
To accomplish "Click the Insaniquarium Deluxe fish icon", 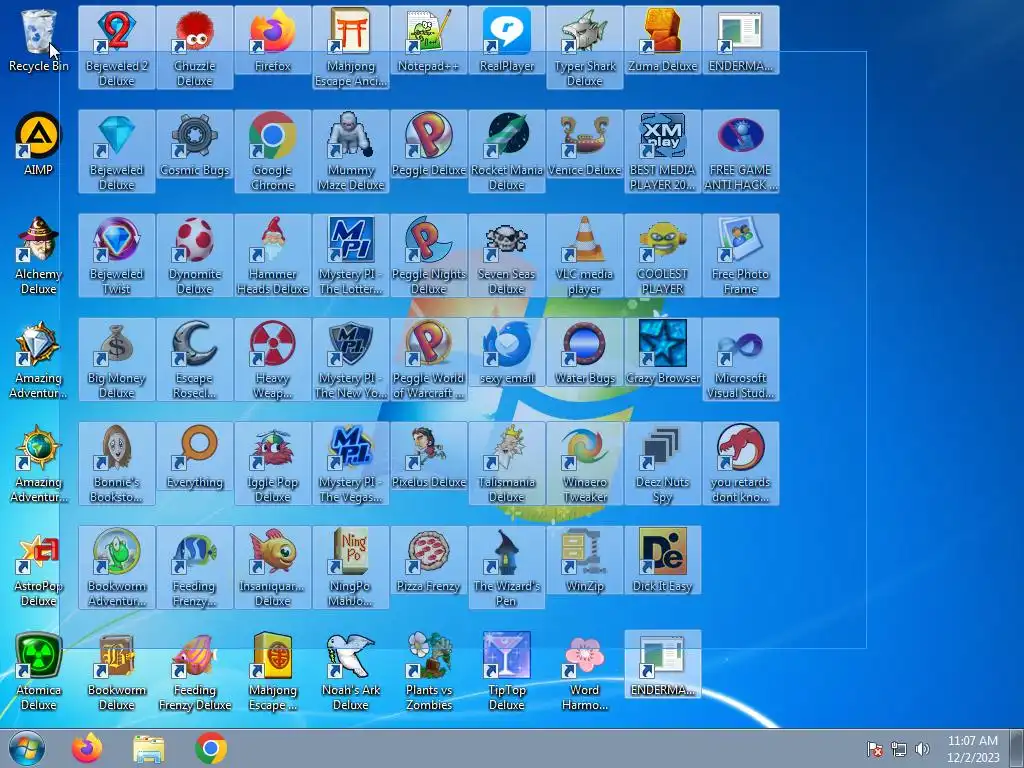I will tap(273, 568).
